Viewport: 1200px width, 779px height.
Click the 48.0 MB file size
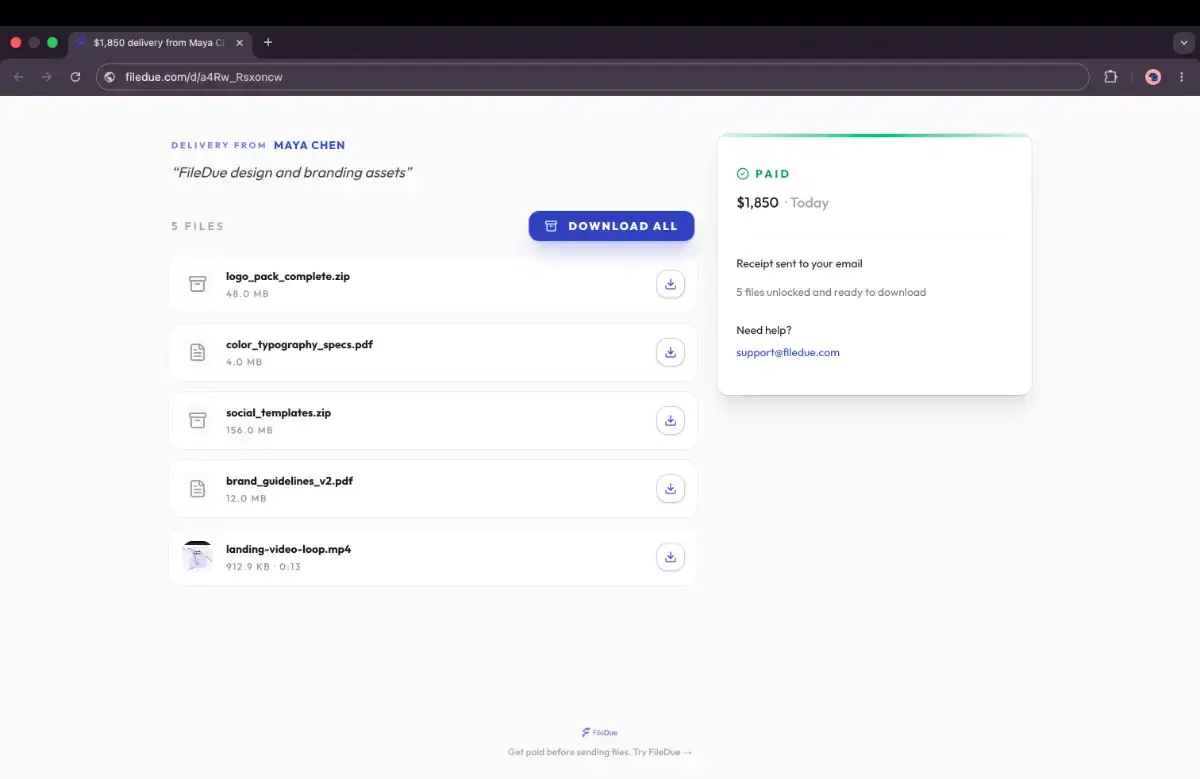[247, 294]
